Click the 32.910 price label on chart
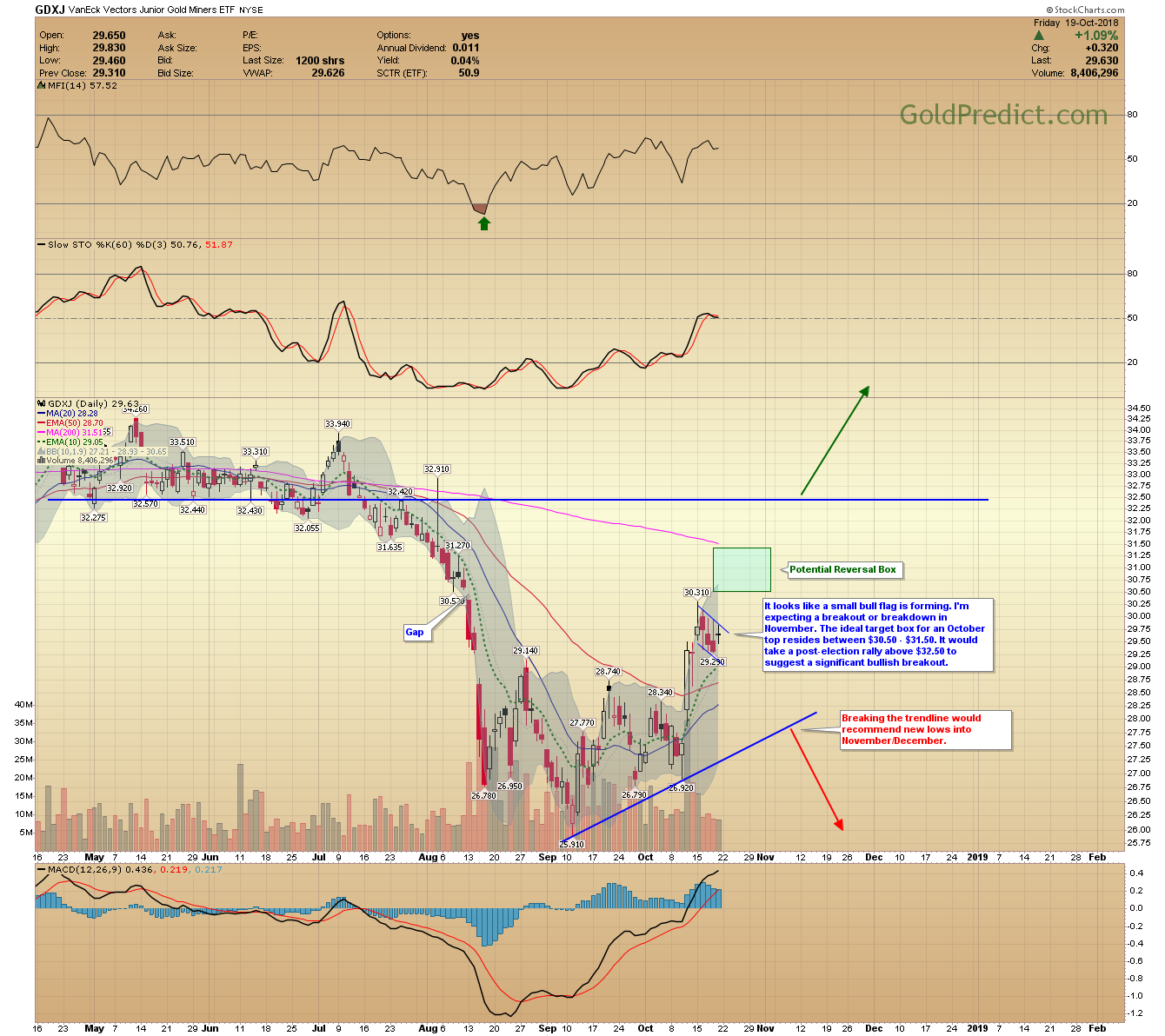Screen dimensions: 1165x1036 pos(436,469)
